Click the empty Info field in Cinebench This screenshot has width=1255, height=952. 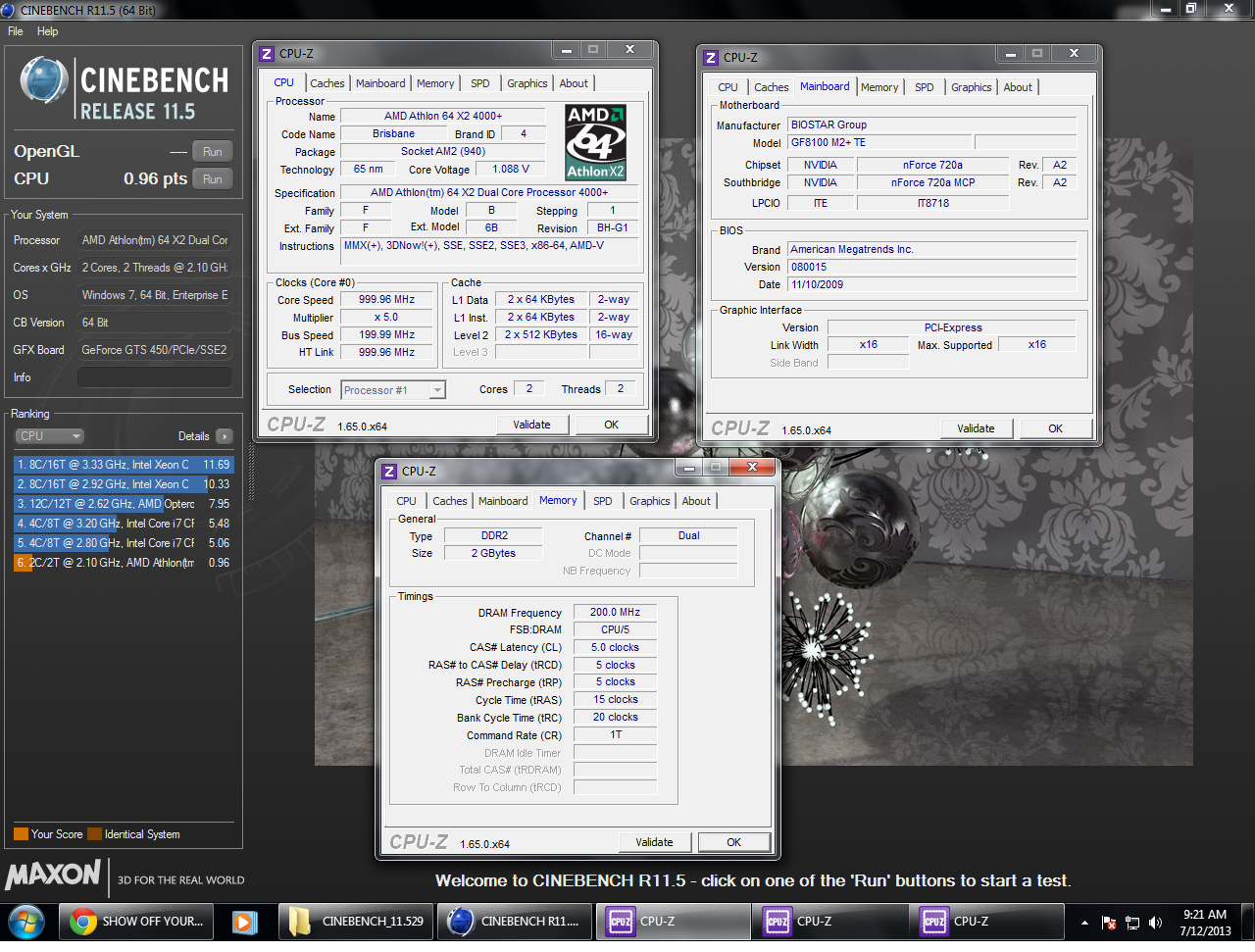[x=155, y=377]
